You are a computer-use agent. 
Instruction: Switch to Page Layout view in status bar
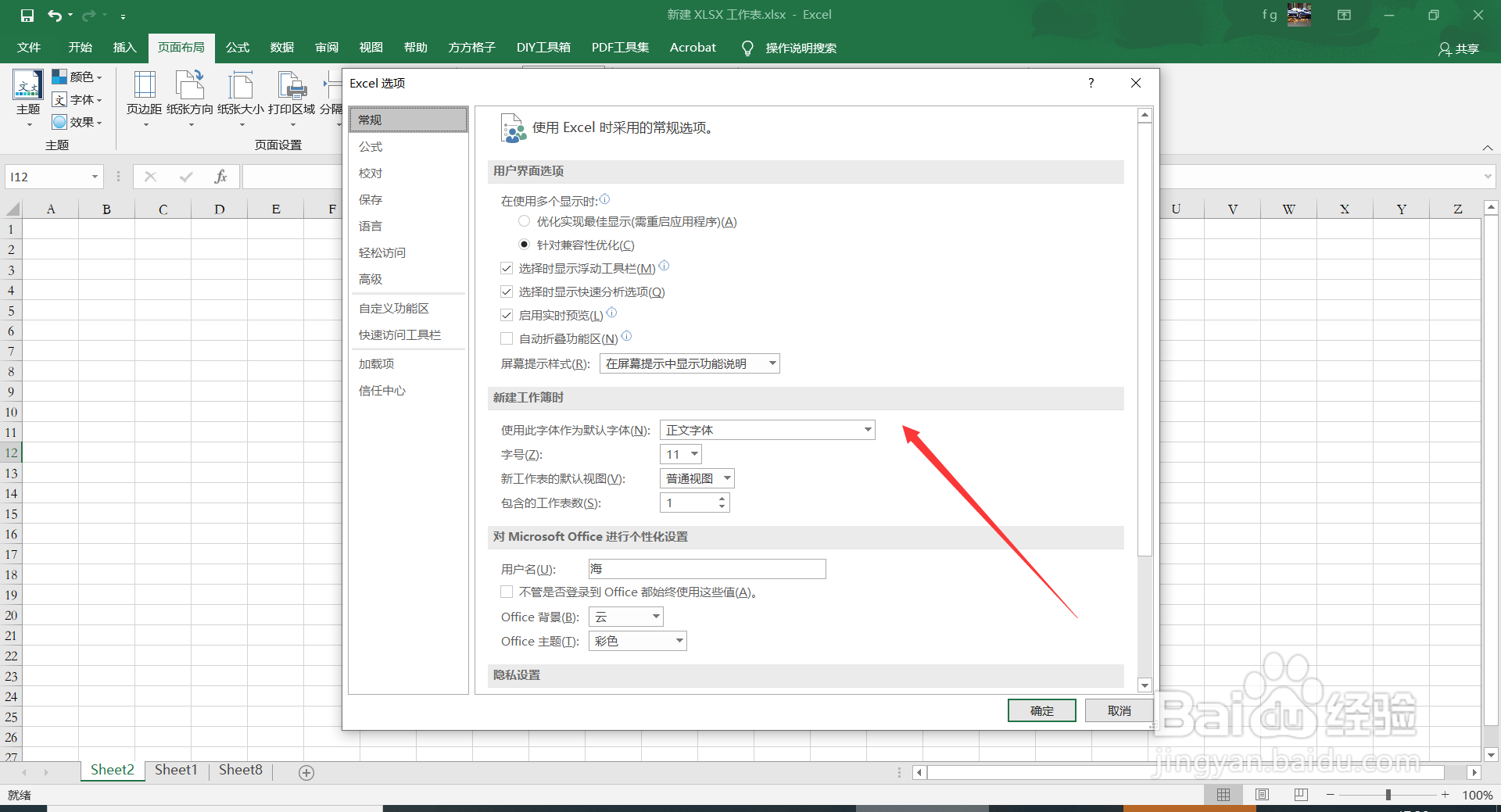[x=1262, y=795]
